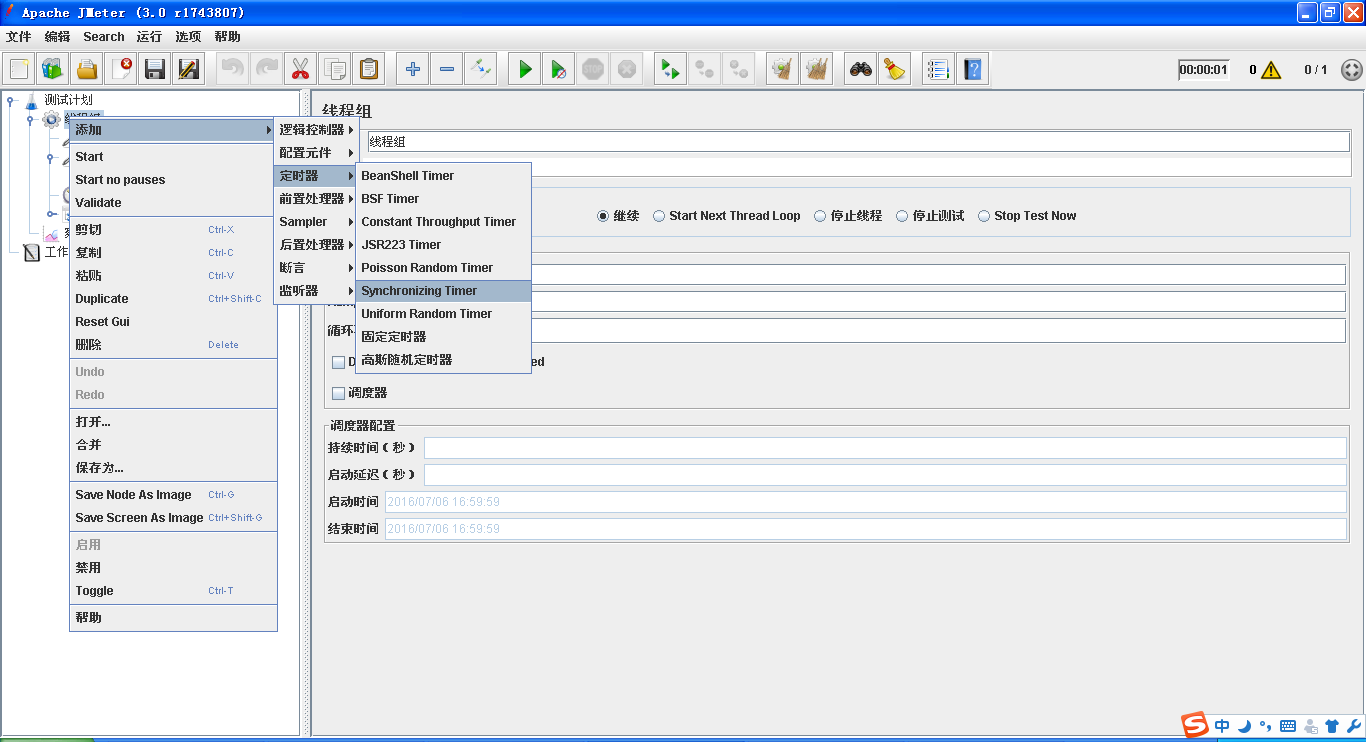This screenshot has width=1366, height=742.
Task: Click the Redo arrow toolbar icon
Action: click(x=266, y=69)
